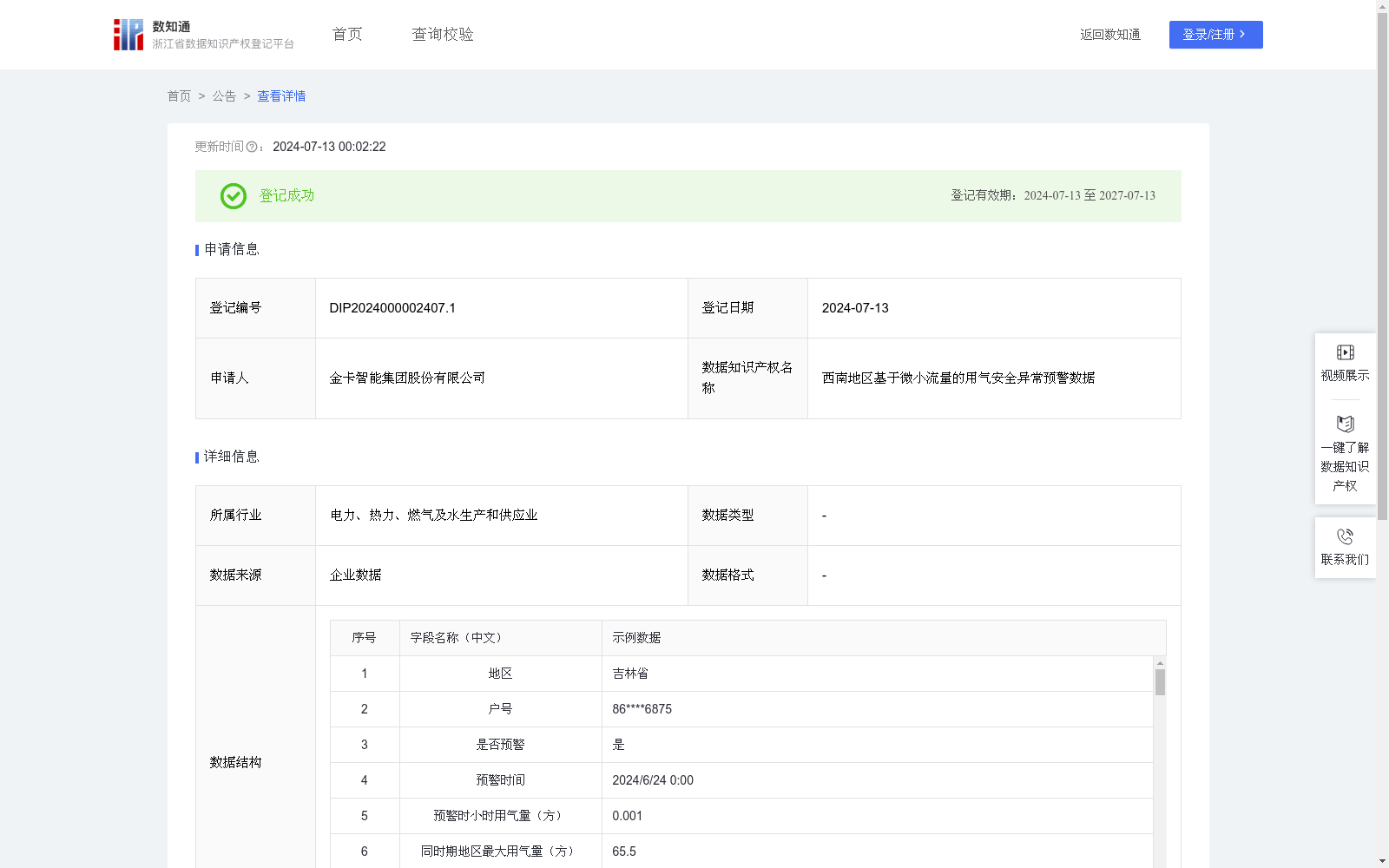Click the 登记日期 label cell
Screen dimensions: 1389x868
click(x=747, y=308)
